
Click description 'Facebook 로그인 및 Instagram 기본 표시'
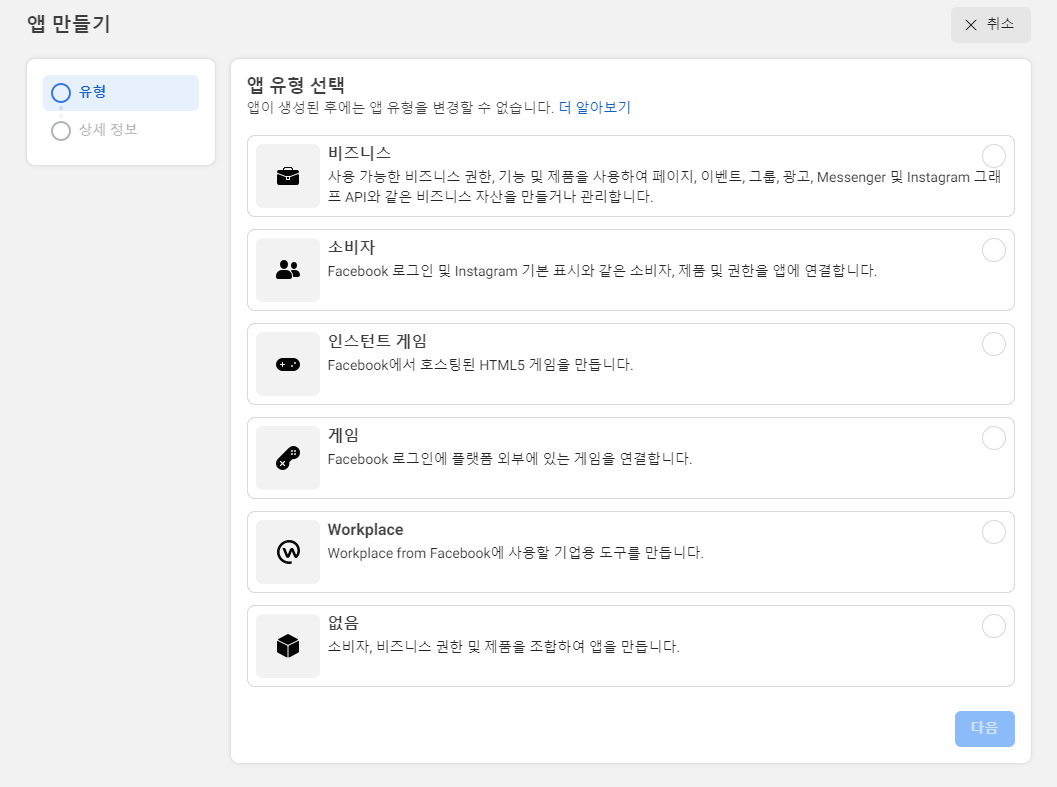(x=602, y=270)
